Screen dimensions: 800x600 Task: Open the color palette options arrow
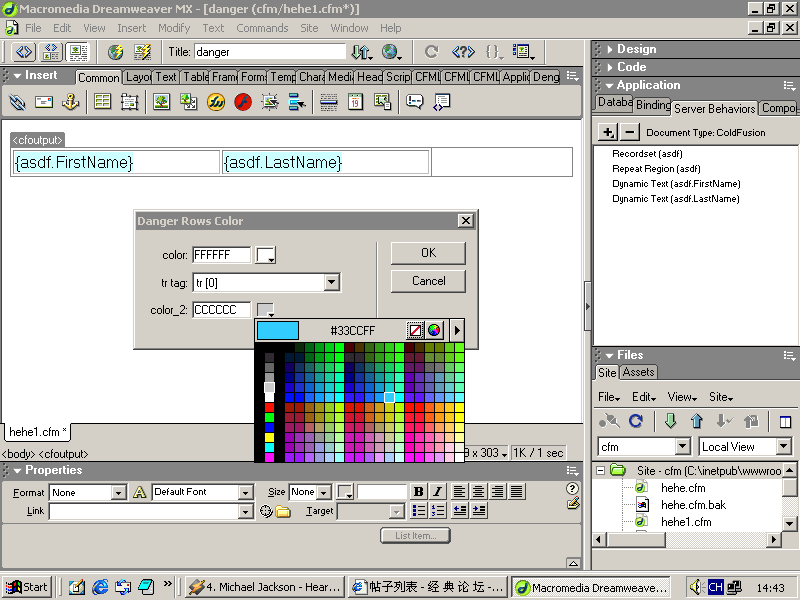(x=457, y=330)
